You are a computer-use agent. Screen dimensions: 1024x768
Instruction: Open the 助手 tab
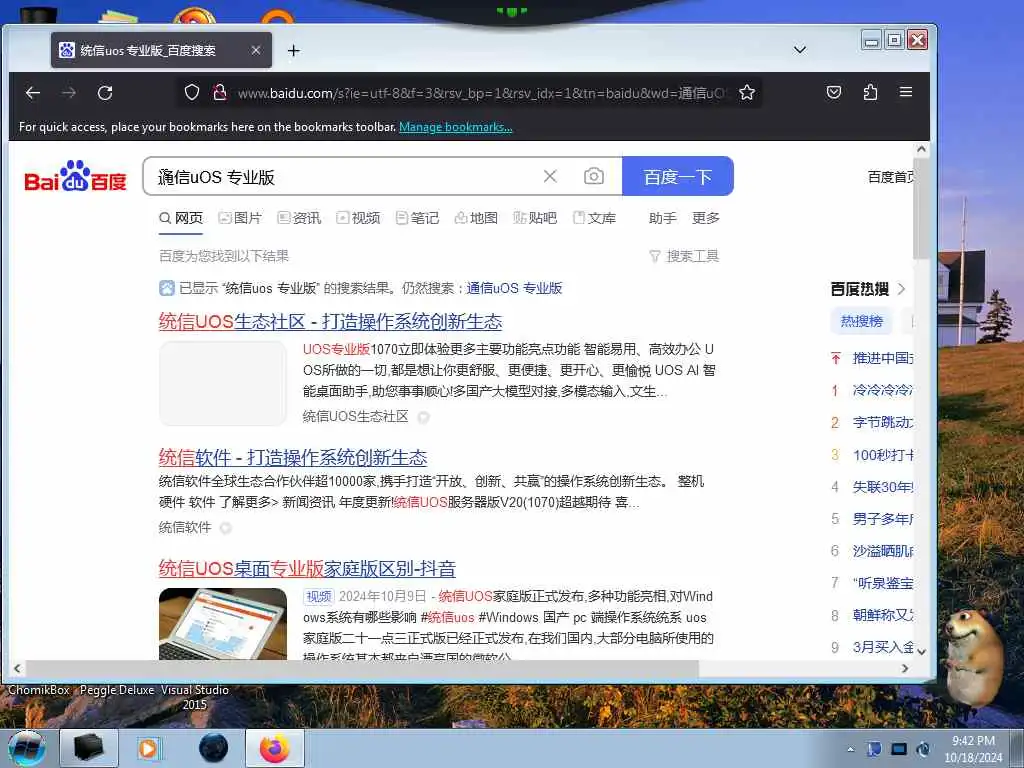point(662,218)
